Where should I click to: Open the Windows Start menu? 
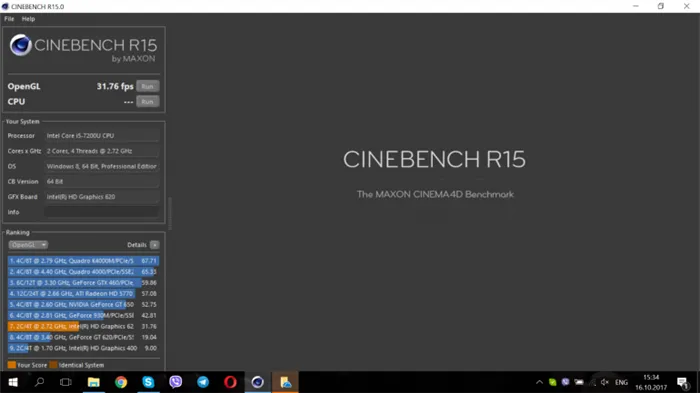[x=13, y=382]
